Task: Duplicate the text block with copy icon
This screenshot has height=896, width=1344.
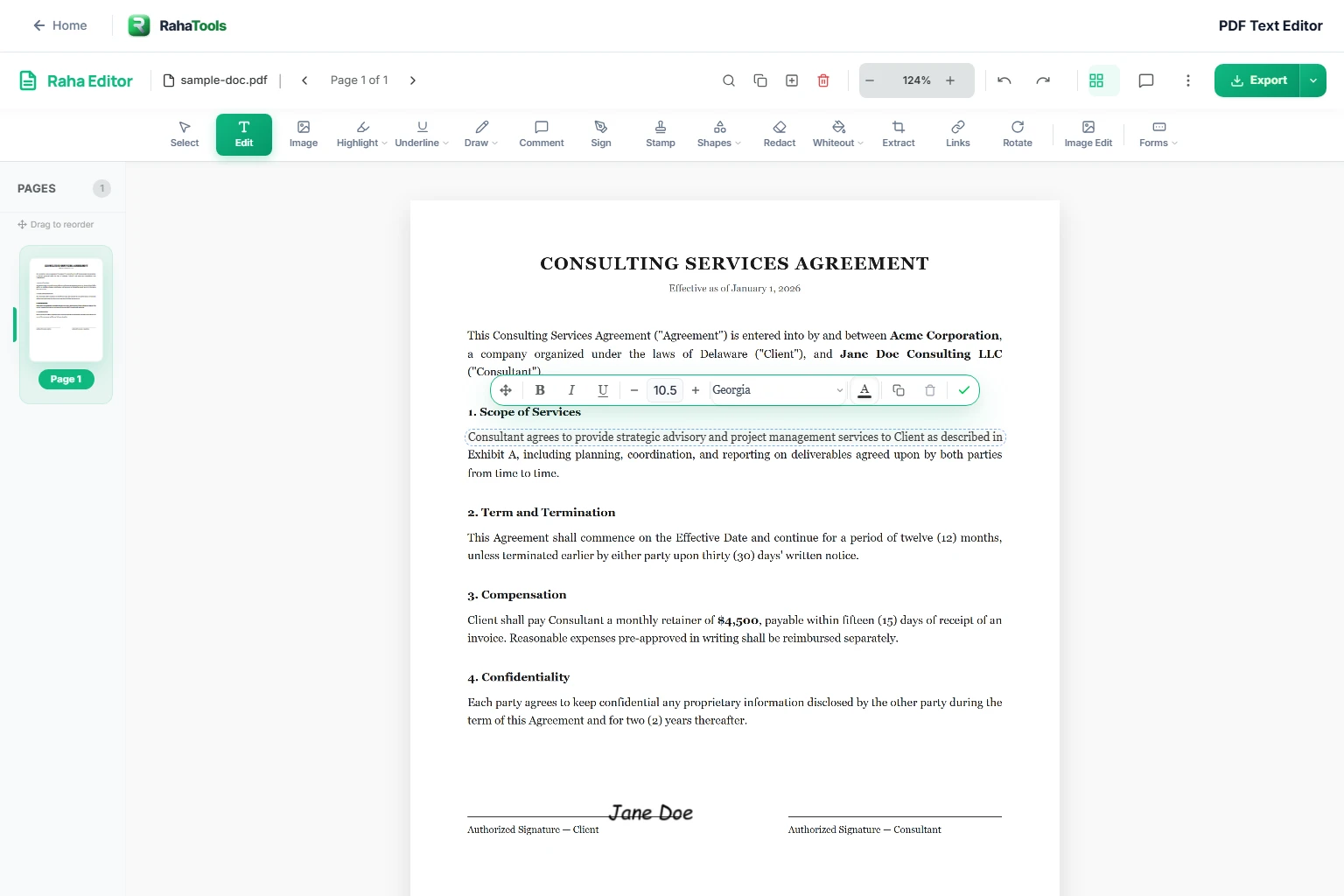Action: click(899, 390)
